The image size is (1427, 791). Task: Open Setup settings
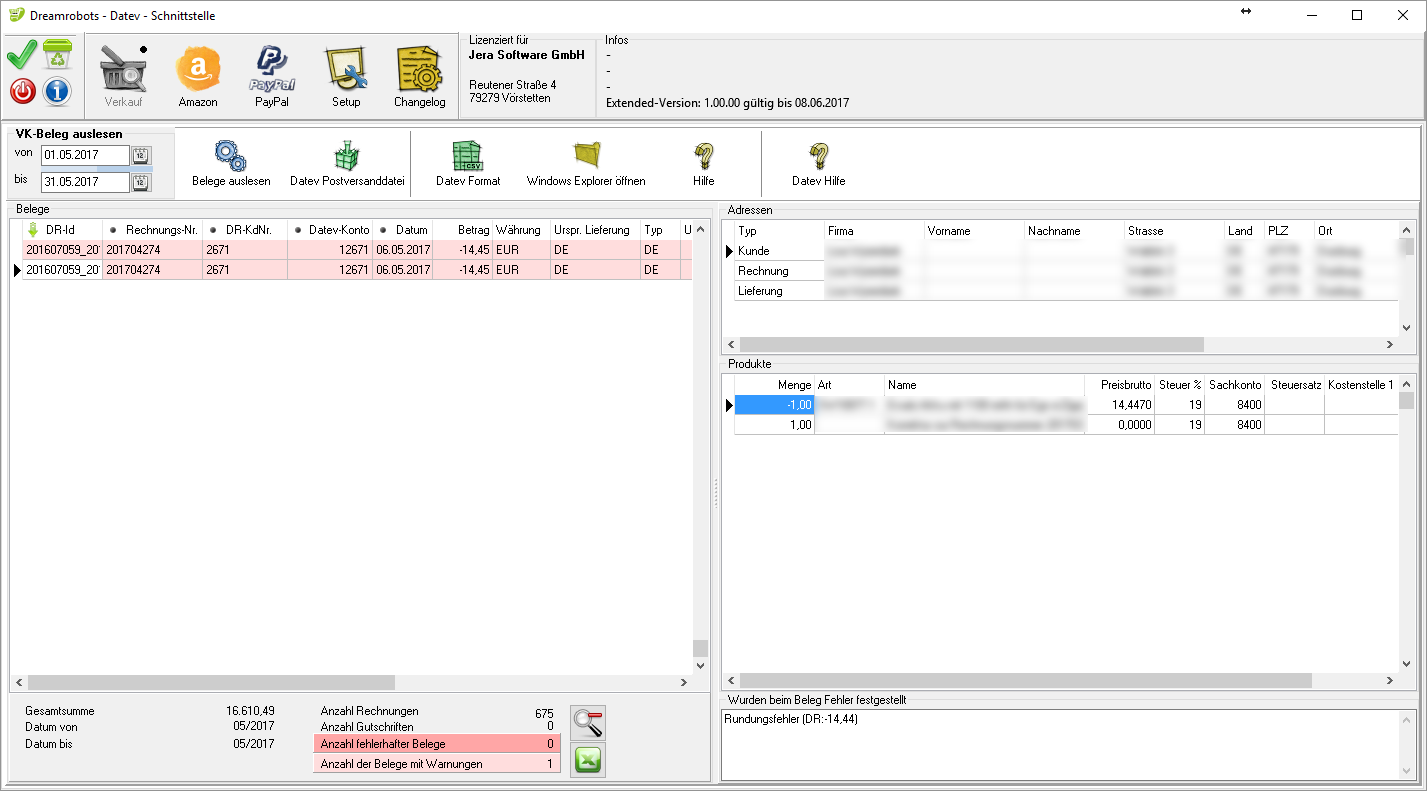pos(346,77)
